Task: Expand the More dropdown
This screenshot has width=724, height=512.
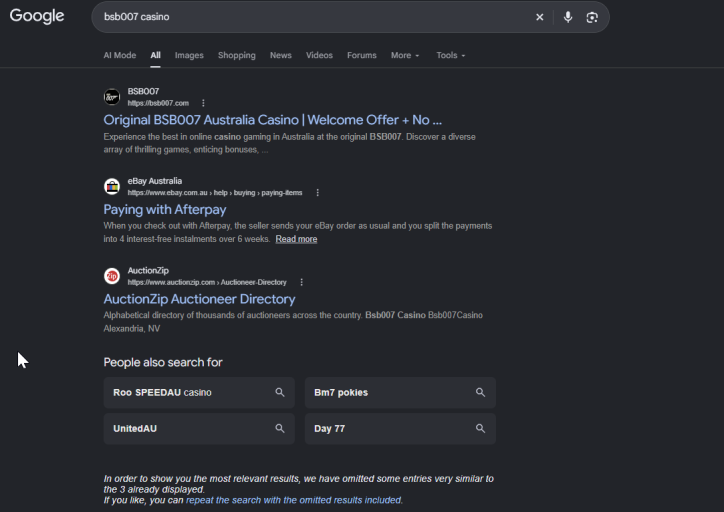Action: point(405,55)
